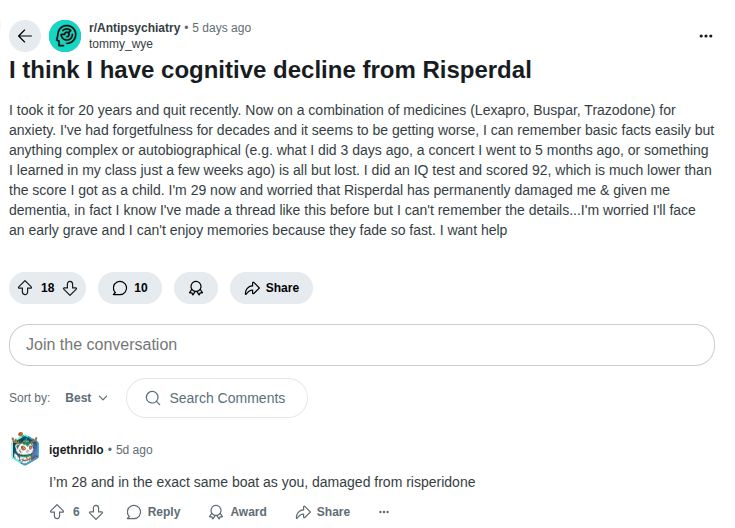The height and width of the screenshot is (528, 735).
Task: Open igethridlo's avatar image
Action: [x=25, y=450]
